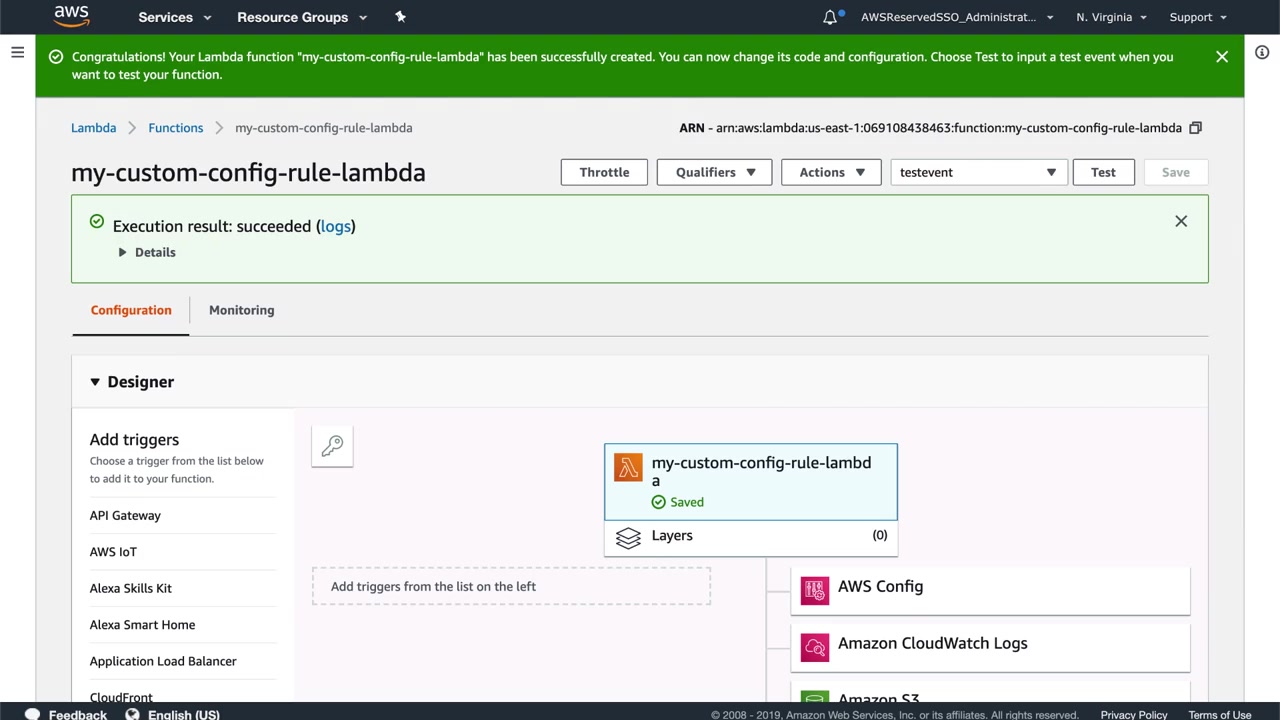The image size is (1280, 720).
Task: Open the Resource Groups menu
Action: pyautogui.click(x=302, y=17)
